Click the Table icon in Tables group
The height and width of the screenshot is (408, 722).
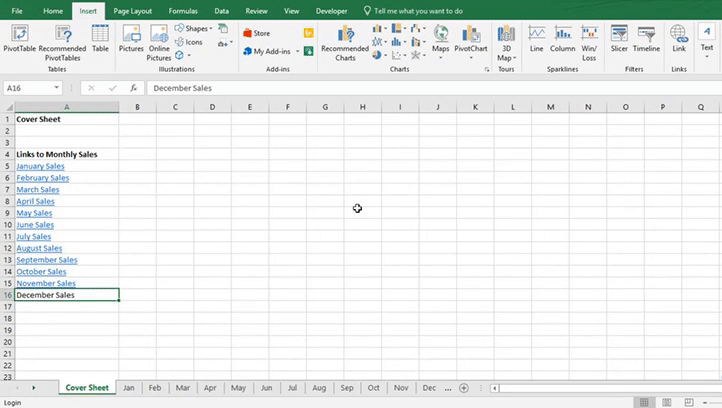coord(100,39)
